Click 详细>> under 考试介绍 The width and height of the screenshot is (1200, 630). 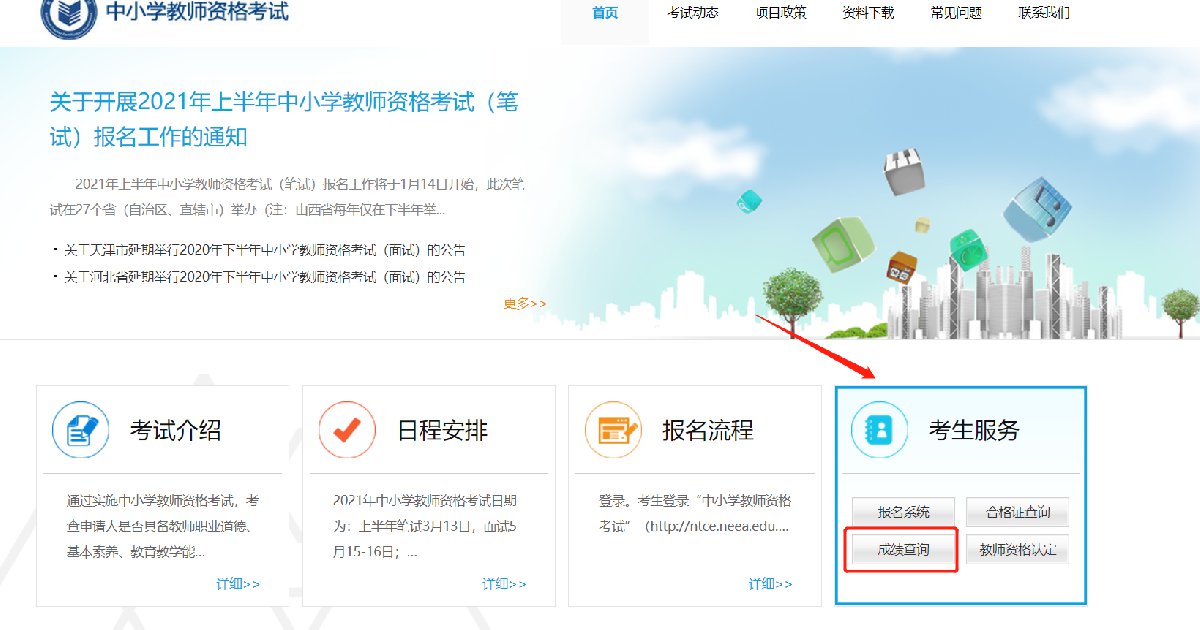(x=238, y=584)
